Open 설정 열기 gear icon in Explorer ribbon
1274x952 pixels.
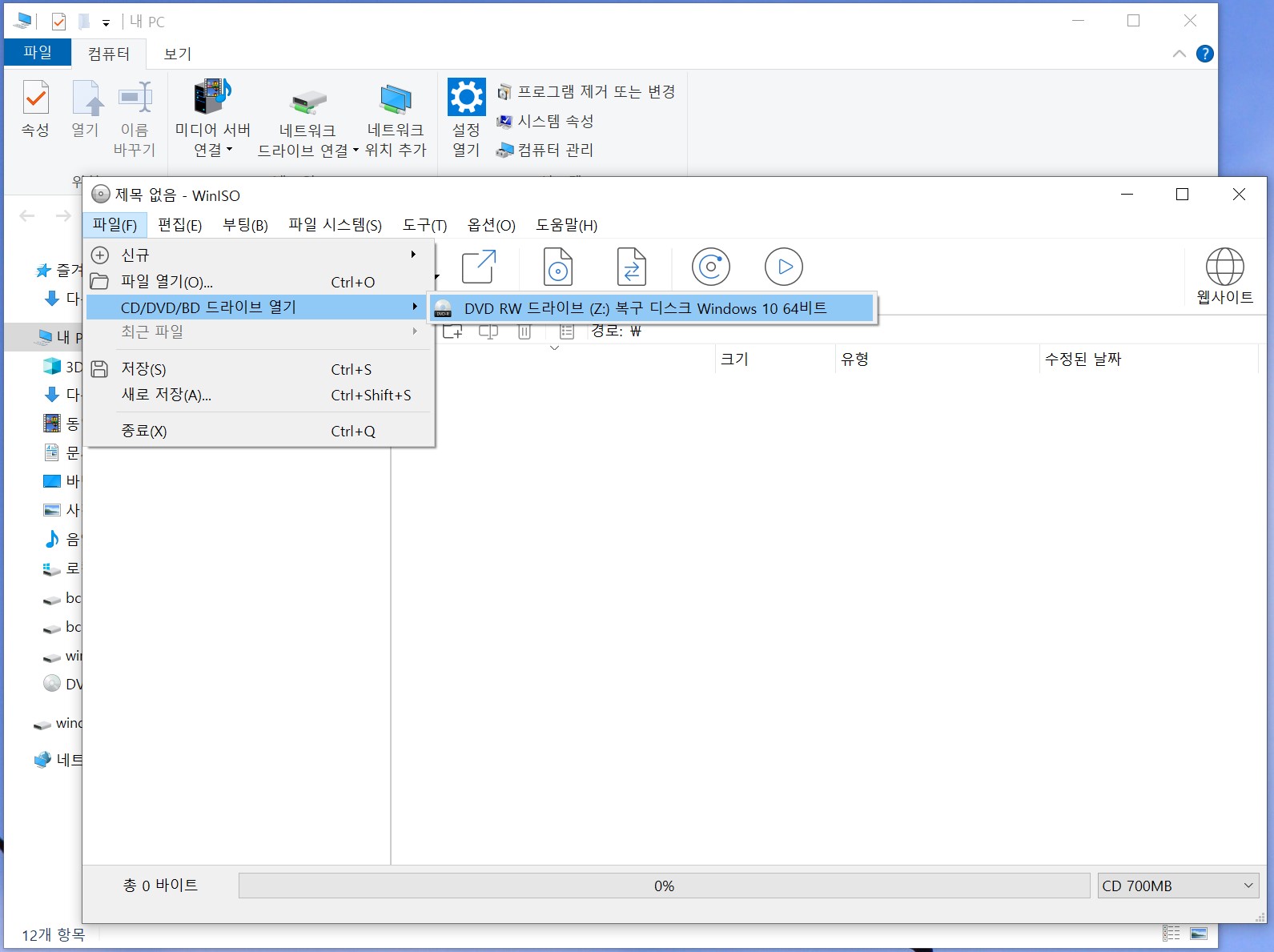pos(466,98)
